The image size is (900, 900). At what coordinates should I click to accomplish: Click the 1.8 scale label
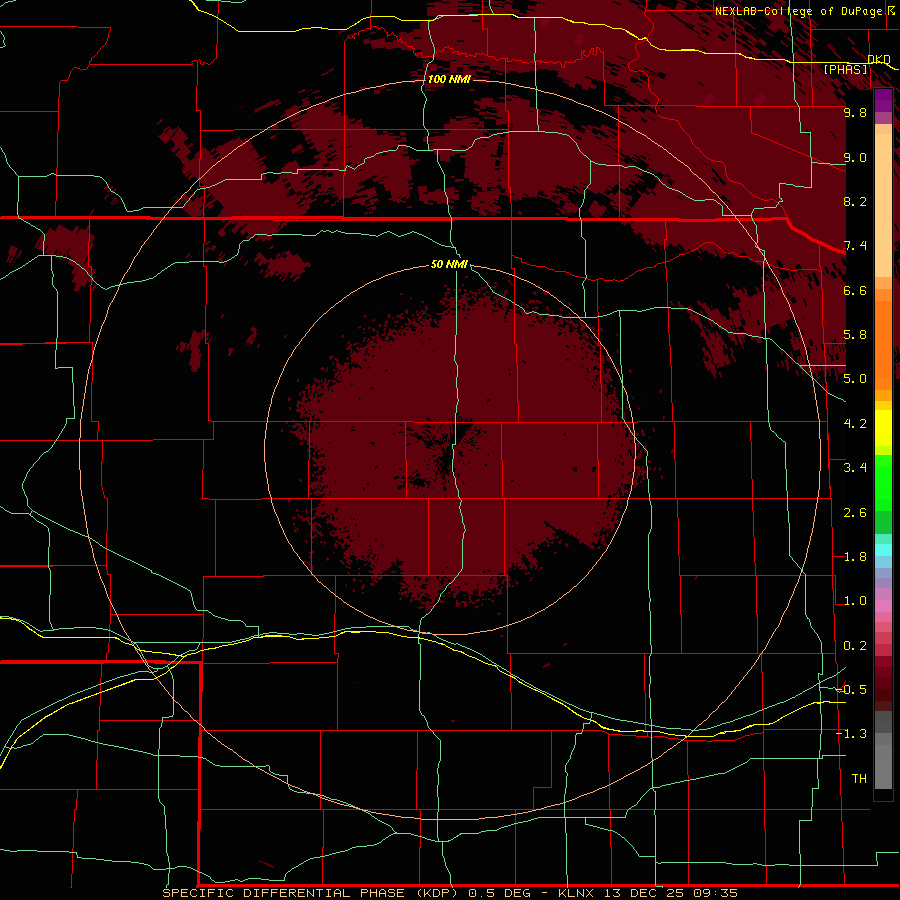click(855, 557)
